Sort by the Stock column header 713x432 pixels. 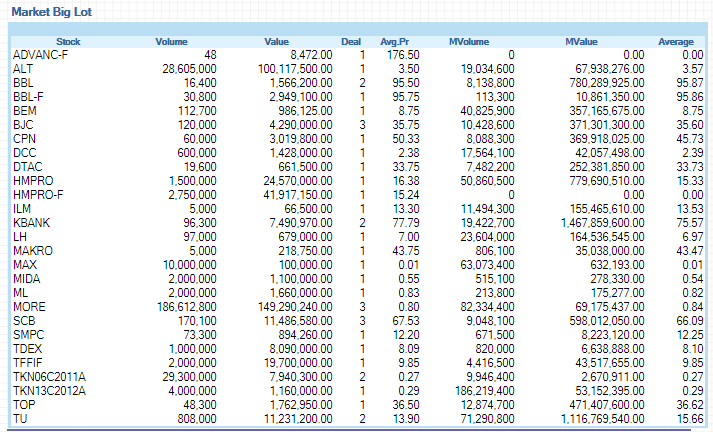pos(68,41)
